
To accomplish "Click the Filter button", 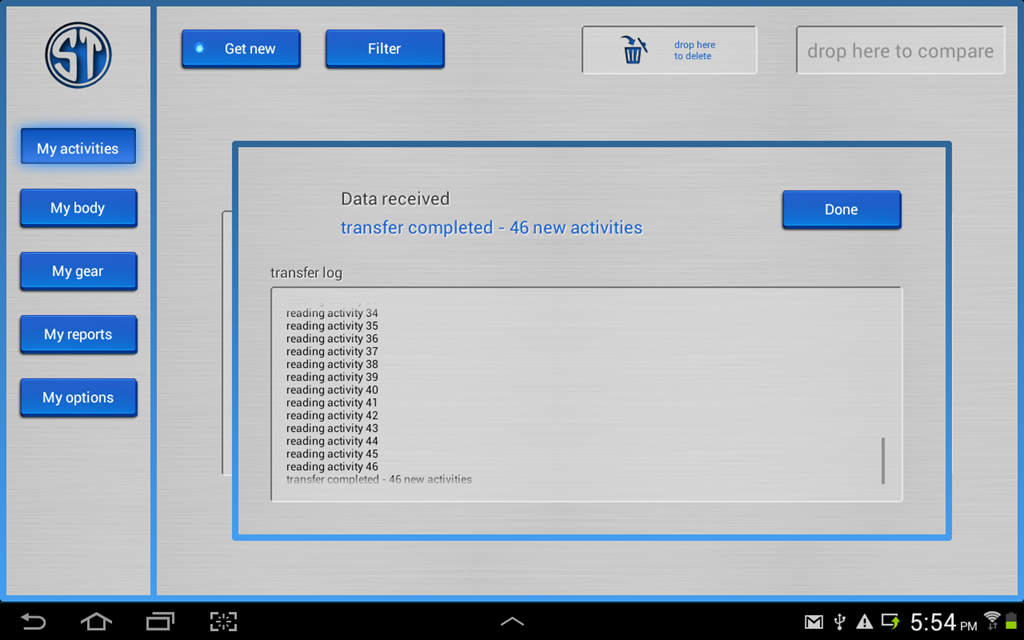I will point(385,48).
